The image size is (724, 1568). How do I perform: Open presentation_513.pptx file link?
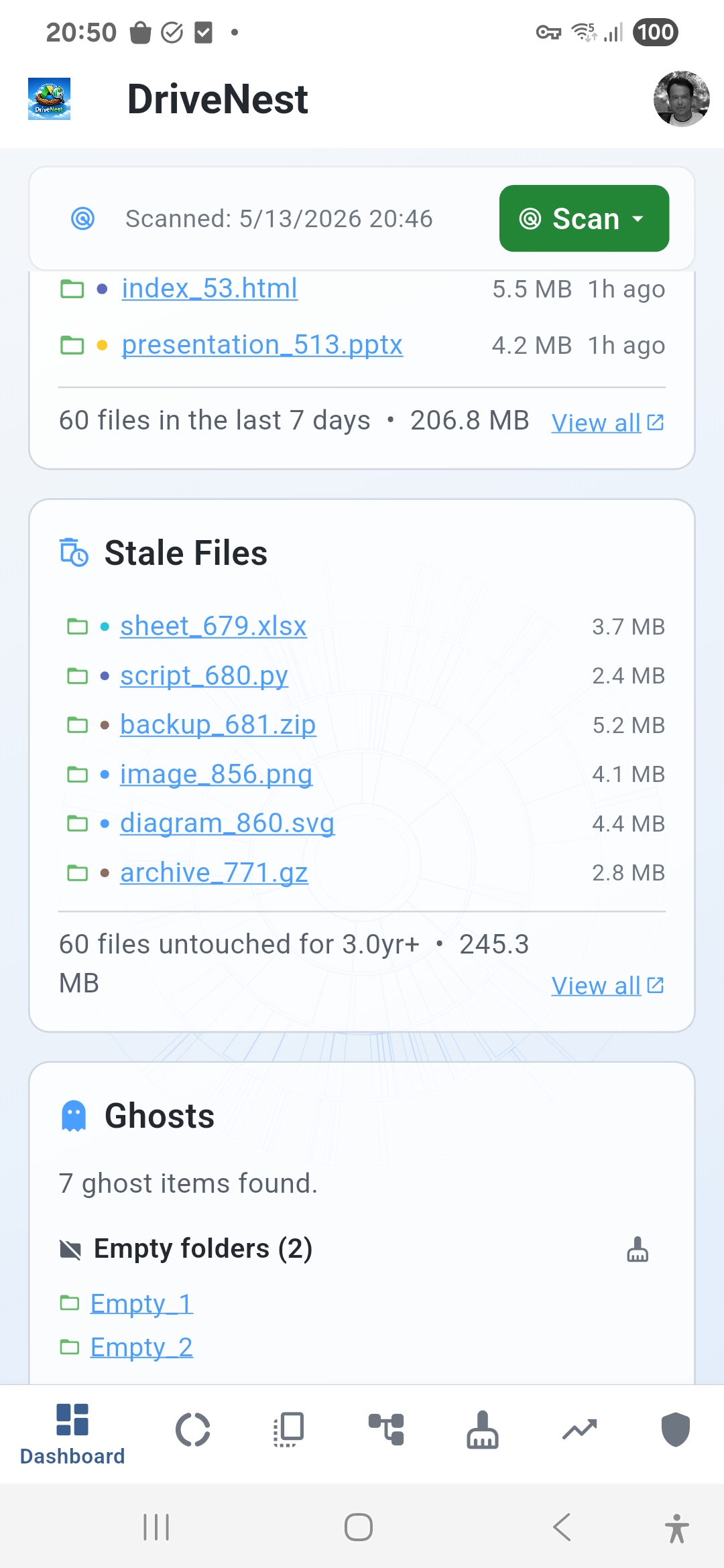262,345
